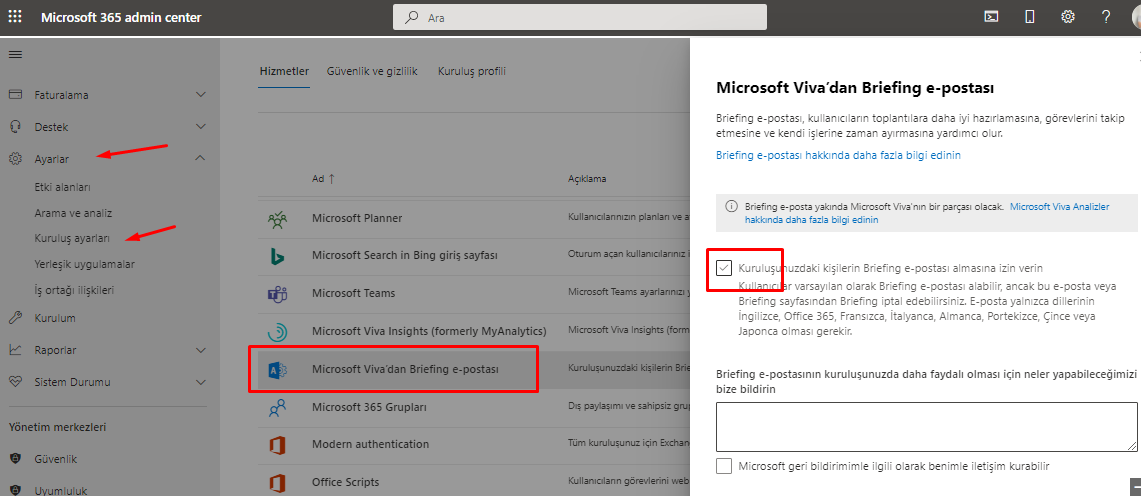Screen dimensions: 1141x496
Task: Click the Microsoft Planner service icon
Action: coord(277,217)
